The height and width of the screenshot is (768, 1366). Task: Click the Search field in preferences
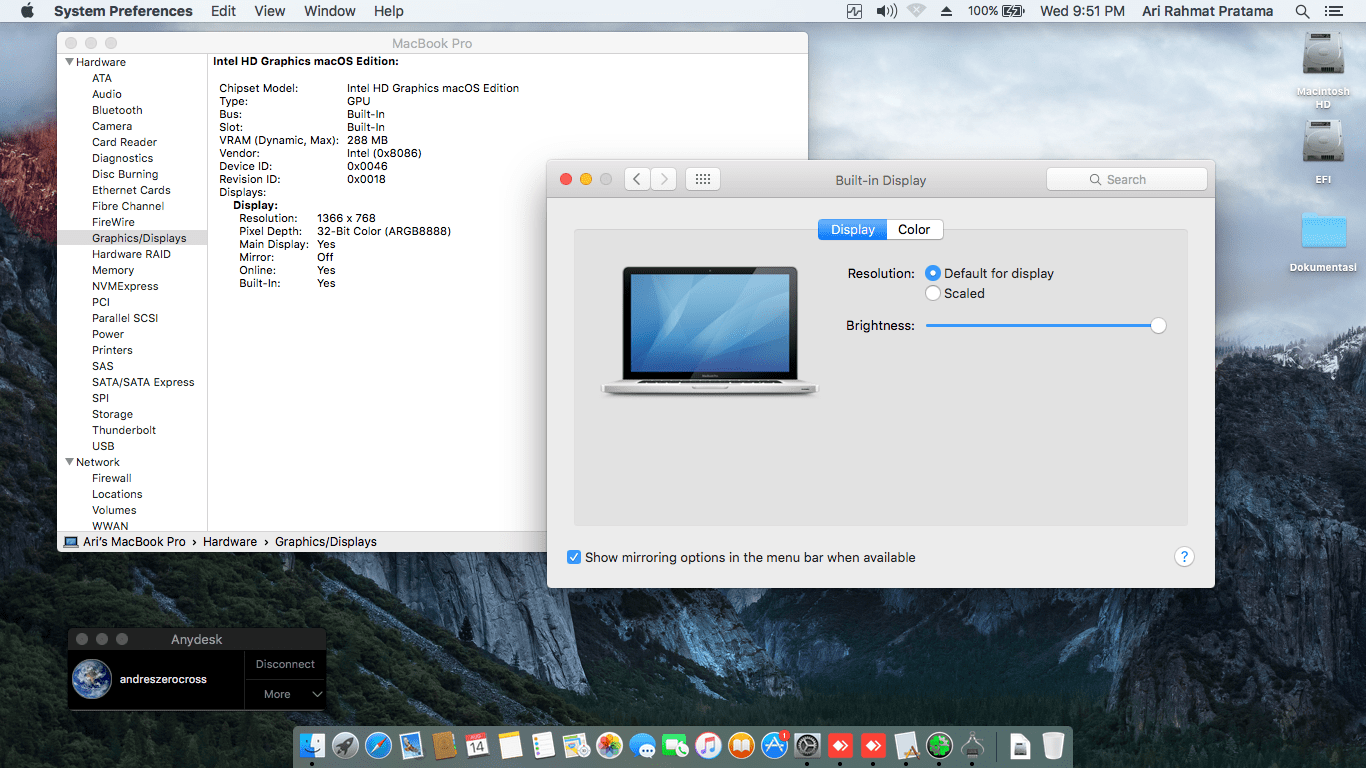tap(1126, 179)
